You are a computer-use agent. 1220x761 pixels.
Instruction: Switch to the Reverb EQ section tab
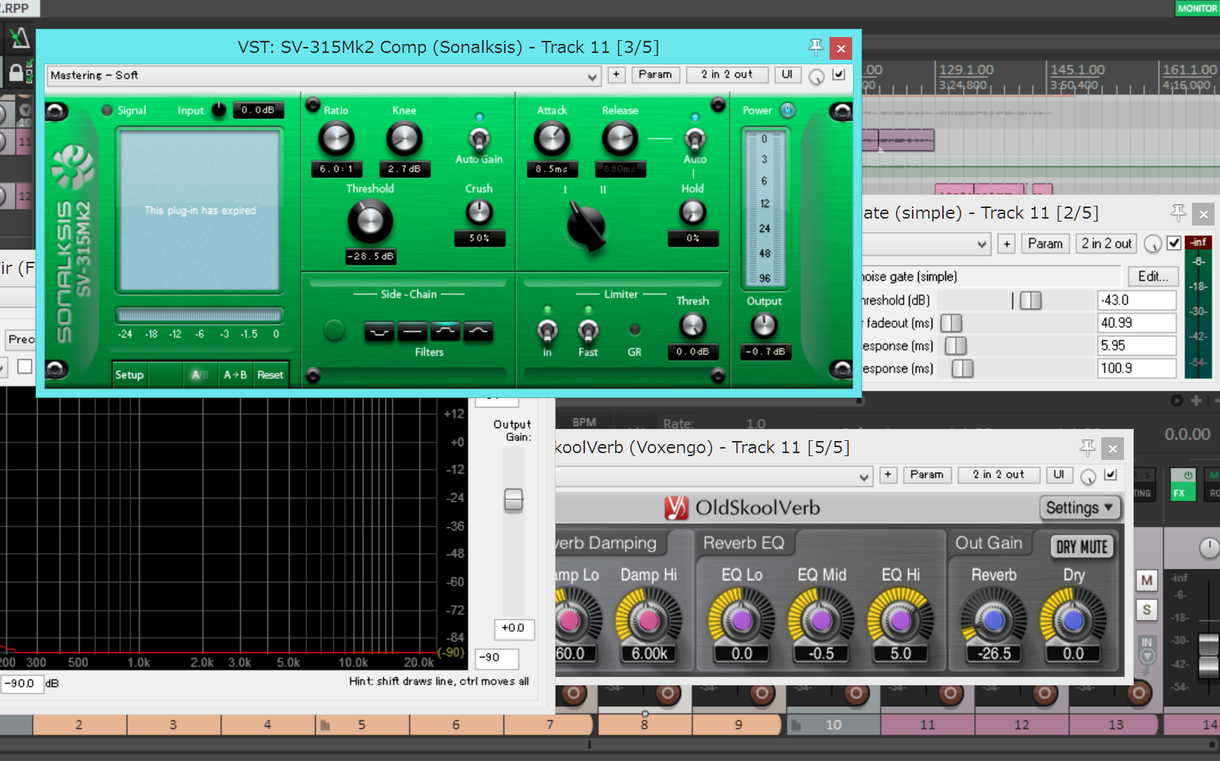pos(744,543)
